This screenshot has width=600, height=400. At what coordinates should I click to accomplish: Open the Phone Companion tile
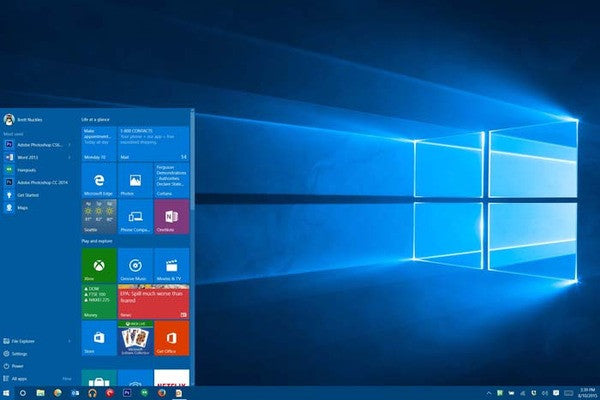click(135, 217)
